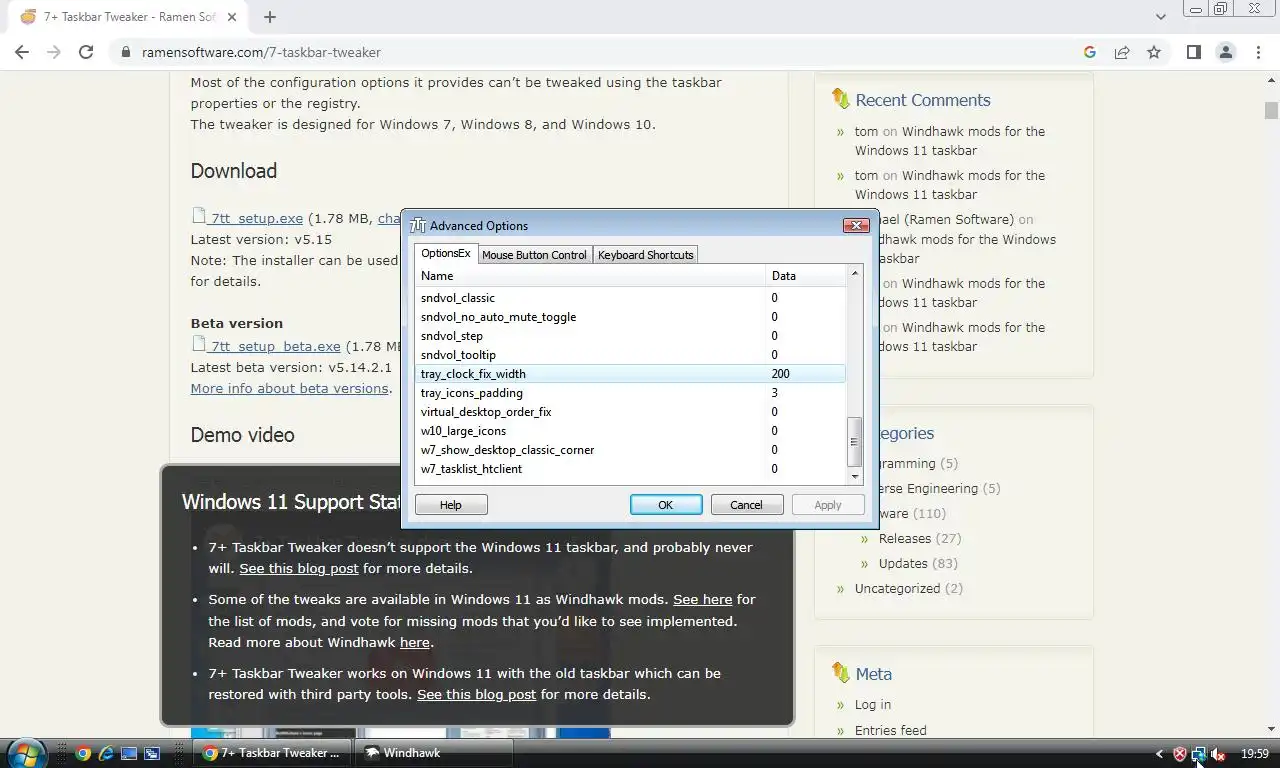This screenshot has width=1280, height=768.
Task: Select the tray_icons_padding option
Action: [x=631, y=393]
